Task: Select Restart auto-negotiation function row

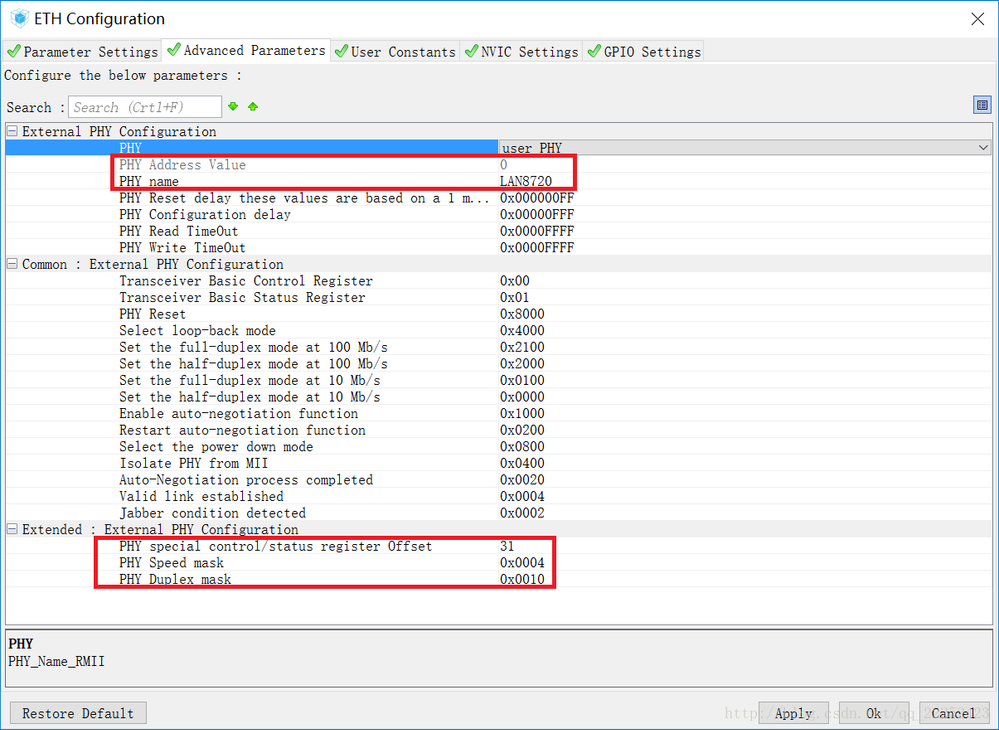Action: 499,430
